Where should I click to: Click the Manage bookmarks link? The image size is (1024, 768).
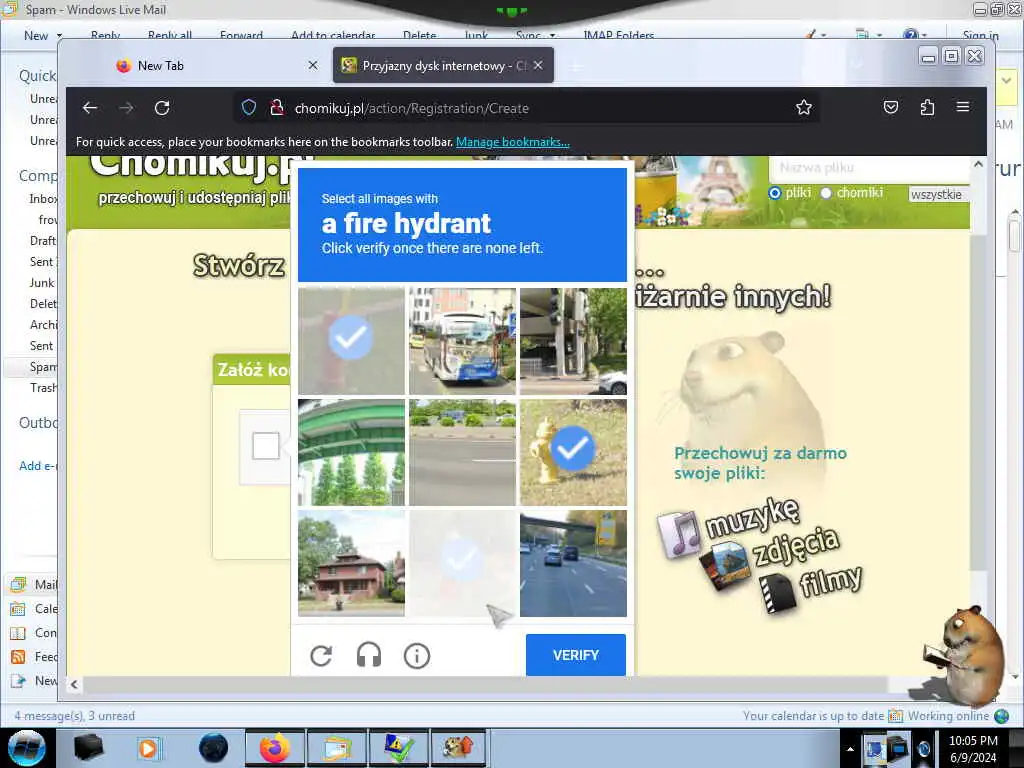(x=513, y=142)
